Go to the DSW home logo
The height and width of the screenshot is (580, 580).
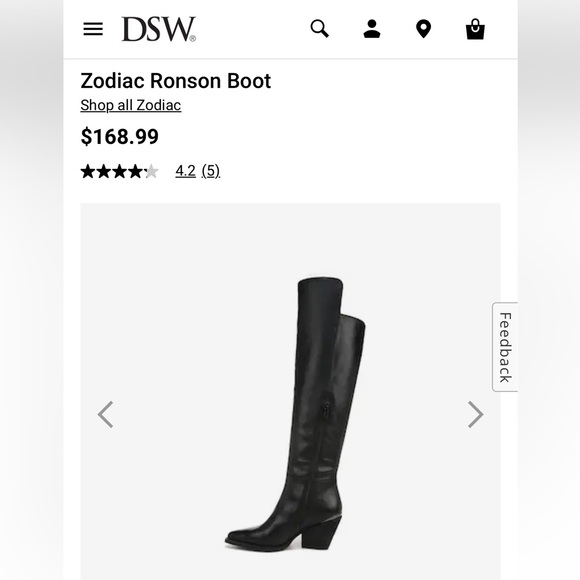point(159,29)
